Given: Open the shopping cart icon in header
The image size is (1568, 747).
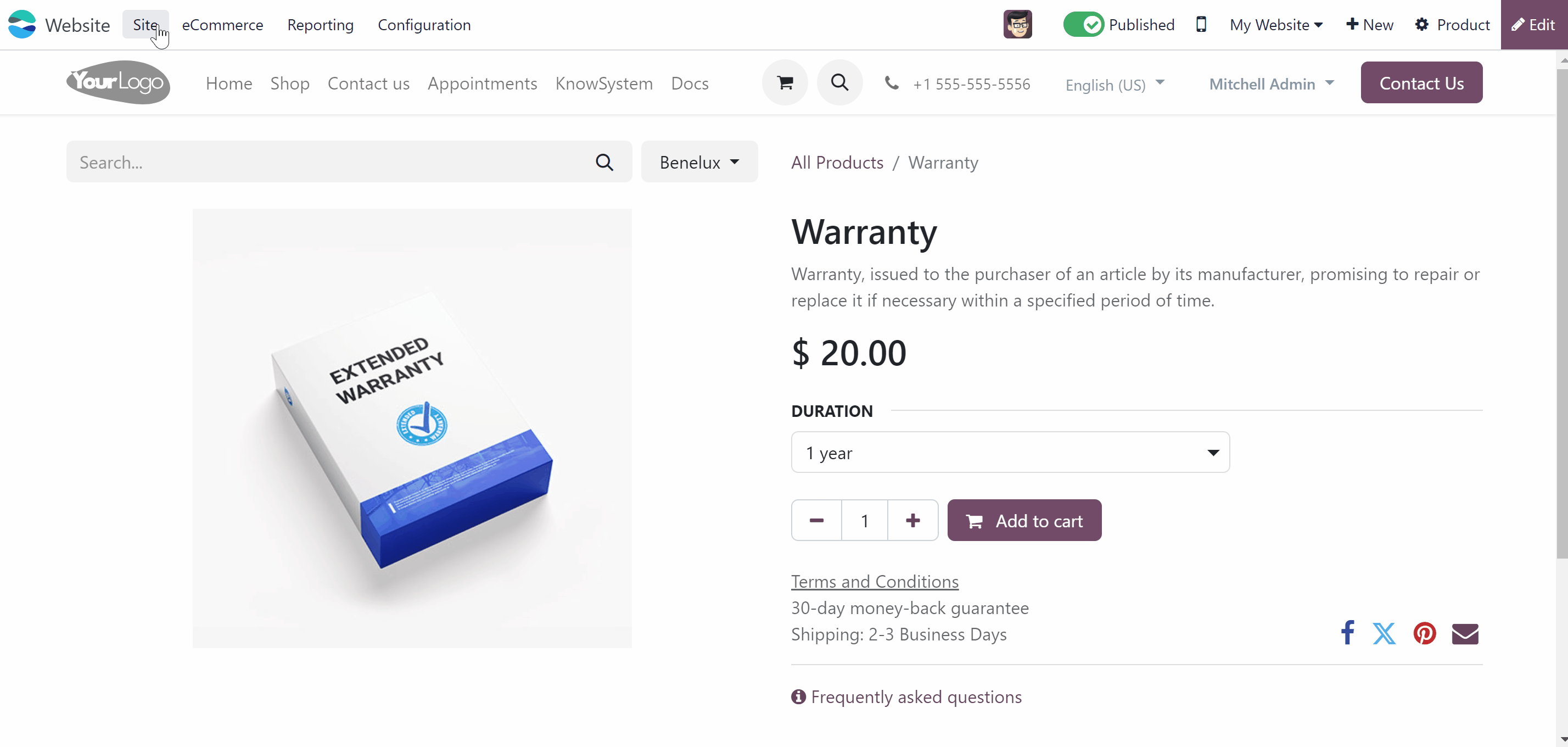Looking at the screenshot, I should (x=785, y=83).
